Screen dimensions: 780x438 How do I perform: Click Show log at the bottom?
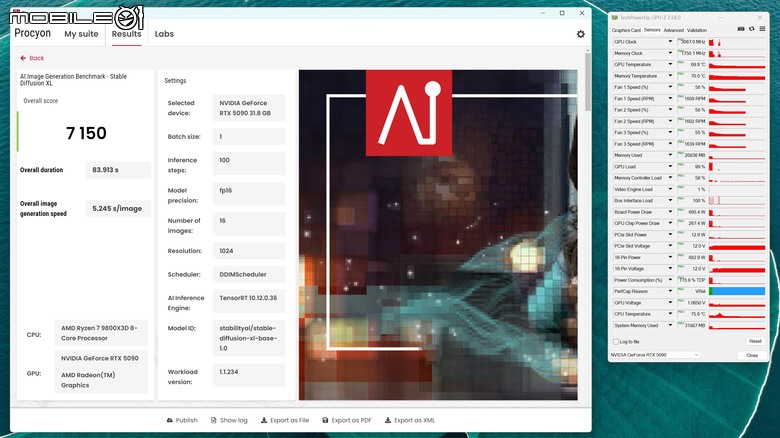(x=229, y=420)
